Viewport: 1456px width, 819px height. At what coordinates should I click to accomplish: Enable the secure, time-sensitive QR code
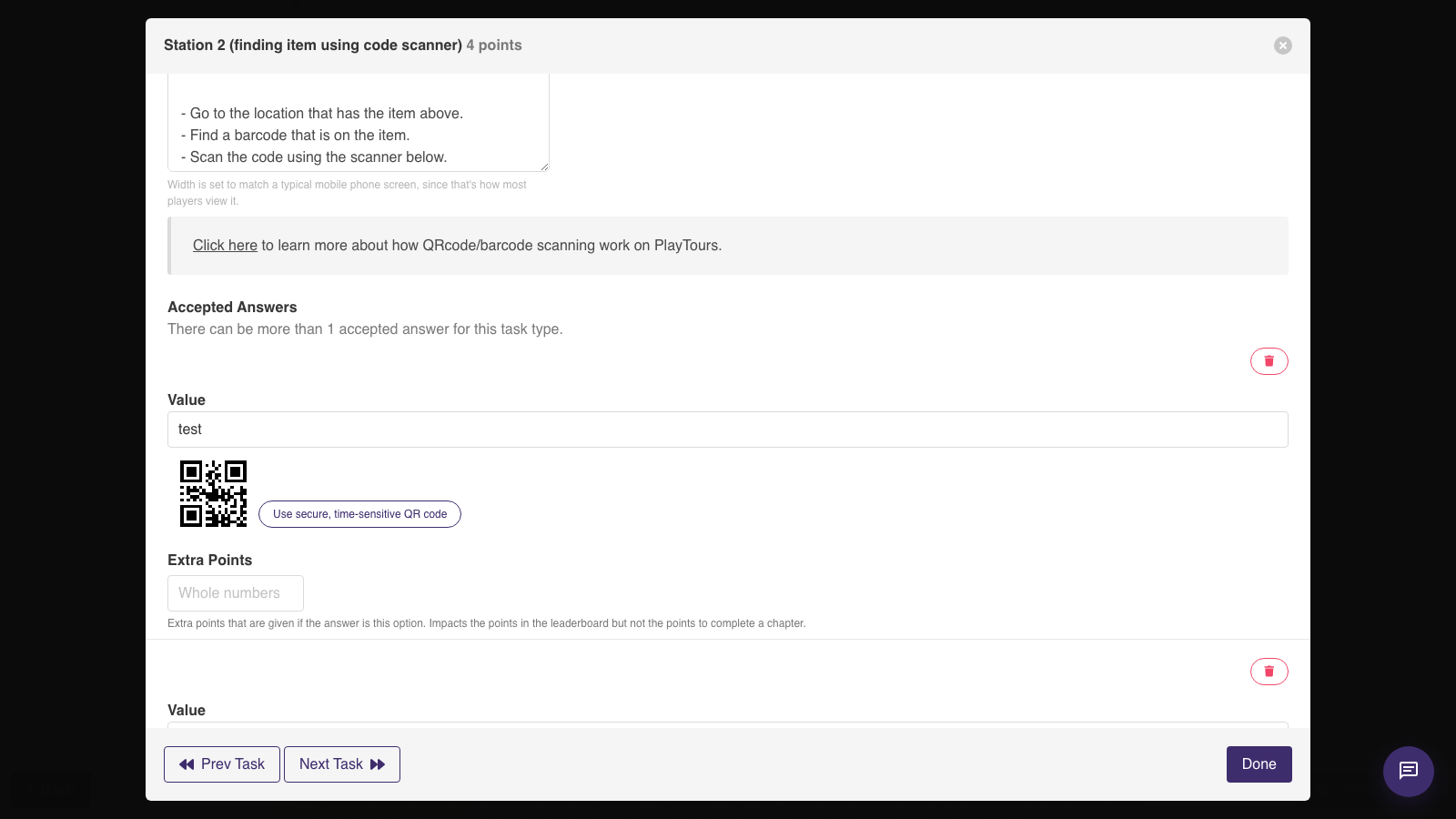(x=359, y=514)
